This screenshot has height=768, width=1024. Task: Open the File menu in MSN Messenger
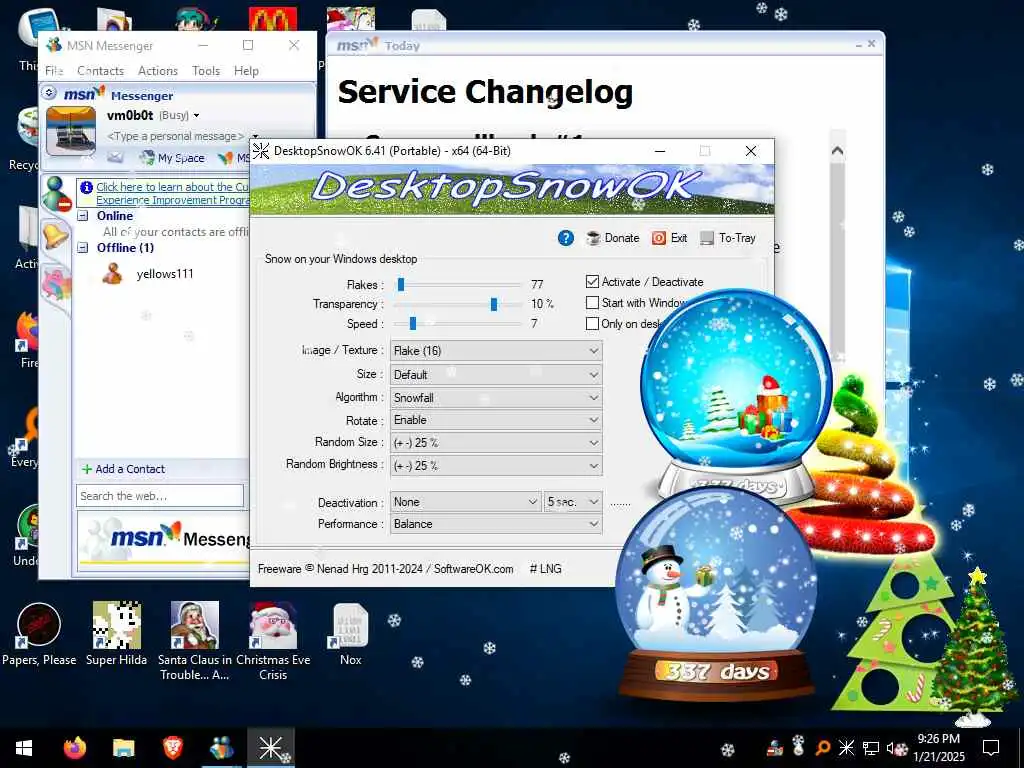click(x=54, y=71)
